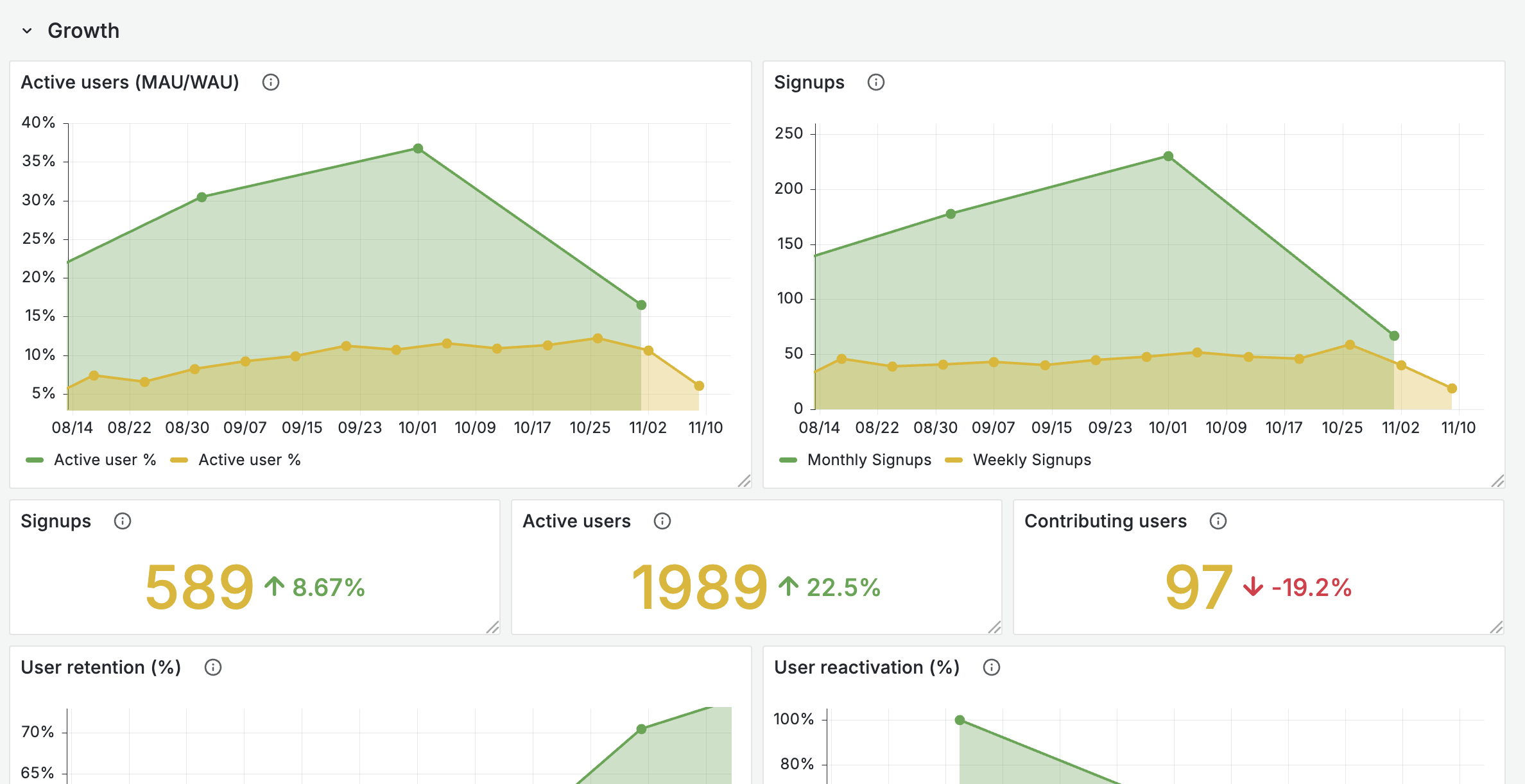Open info icon next to Signups chart title
Viewport: 1525px width, 784px height.
point(876,82)
